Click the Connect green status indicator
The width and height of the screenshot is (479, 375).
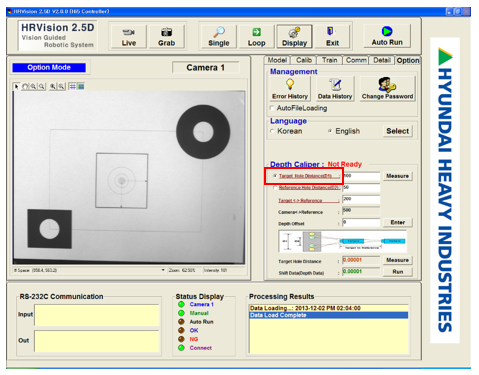(181, 348)
